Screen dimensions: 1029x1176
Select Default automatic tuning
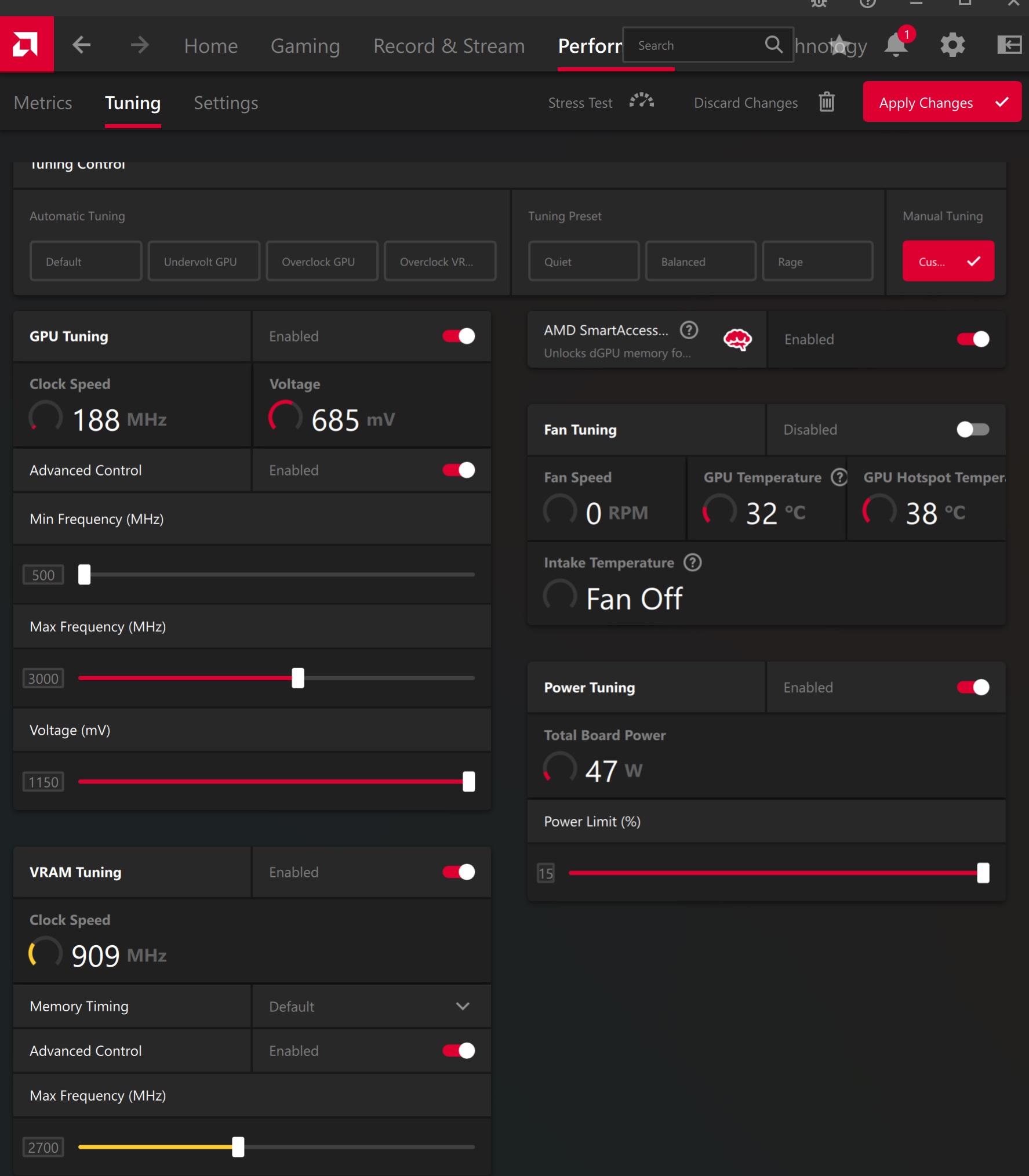(86, 262)
